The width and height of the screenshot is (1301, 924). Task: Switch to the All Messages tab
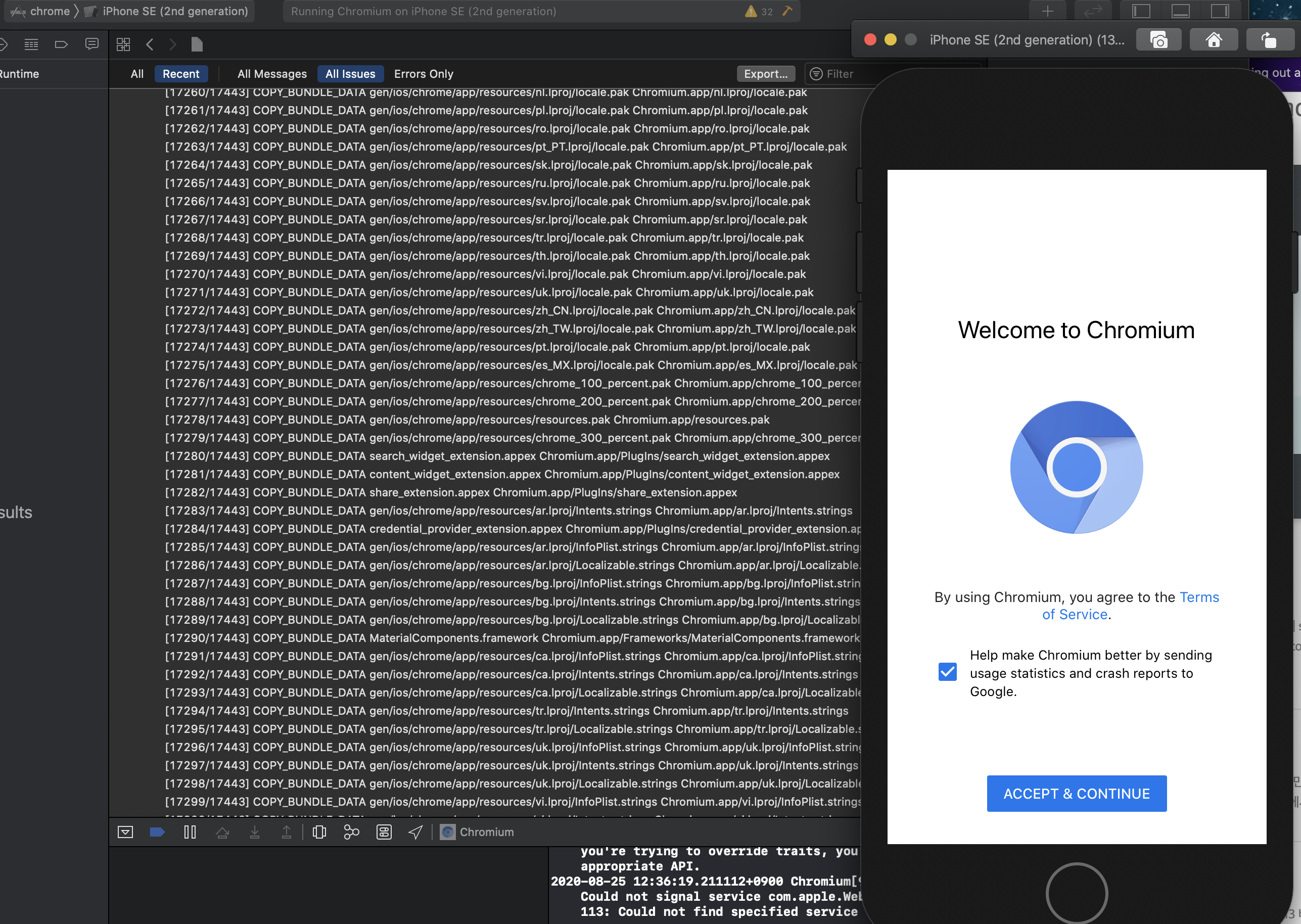click(272, 74)
